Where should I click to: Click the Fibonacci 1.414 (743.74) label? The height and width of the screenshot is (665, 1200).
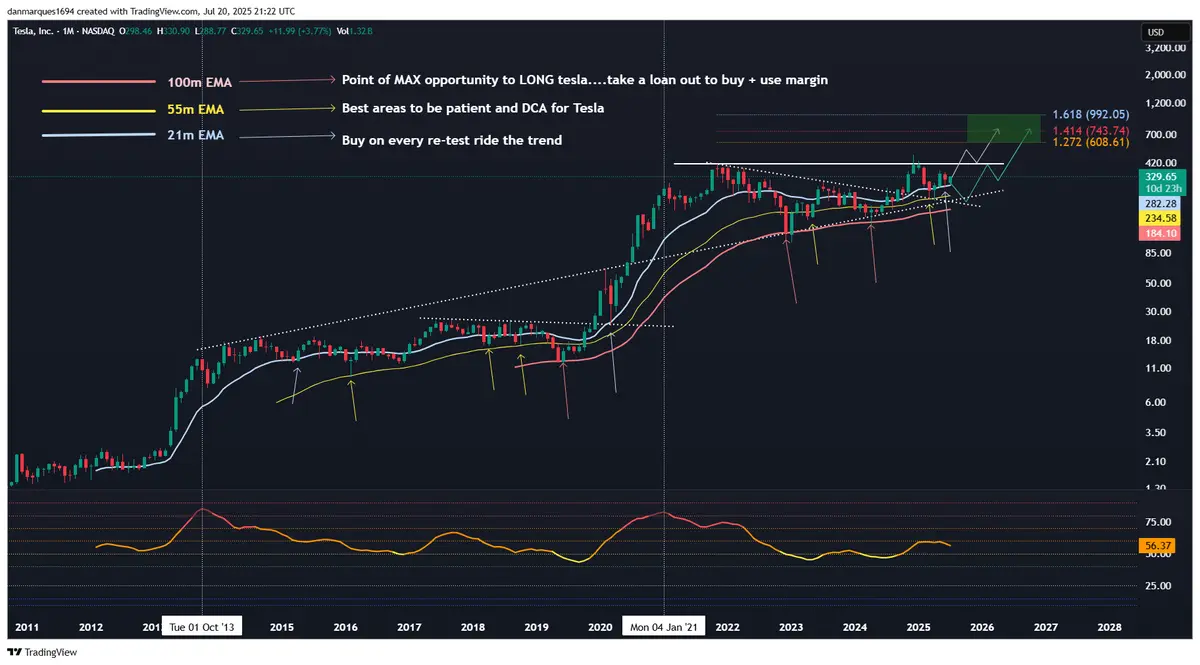[x=1091, y=130]
